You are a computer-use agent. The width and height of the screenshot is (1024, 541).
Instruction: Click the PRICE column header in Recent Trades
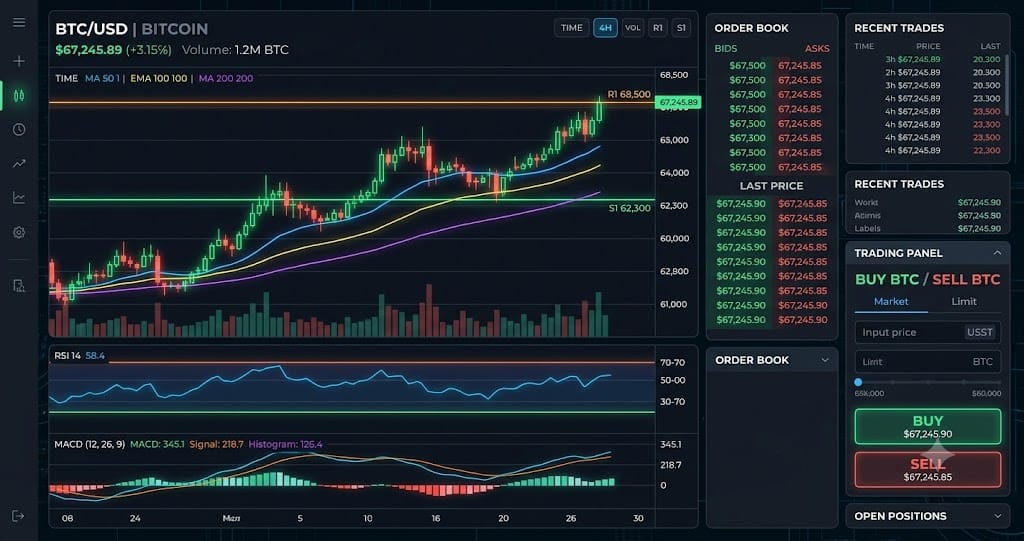coord(928,46)
